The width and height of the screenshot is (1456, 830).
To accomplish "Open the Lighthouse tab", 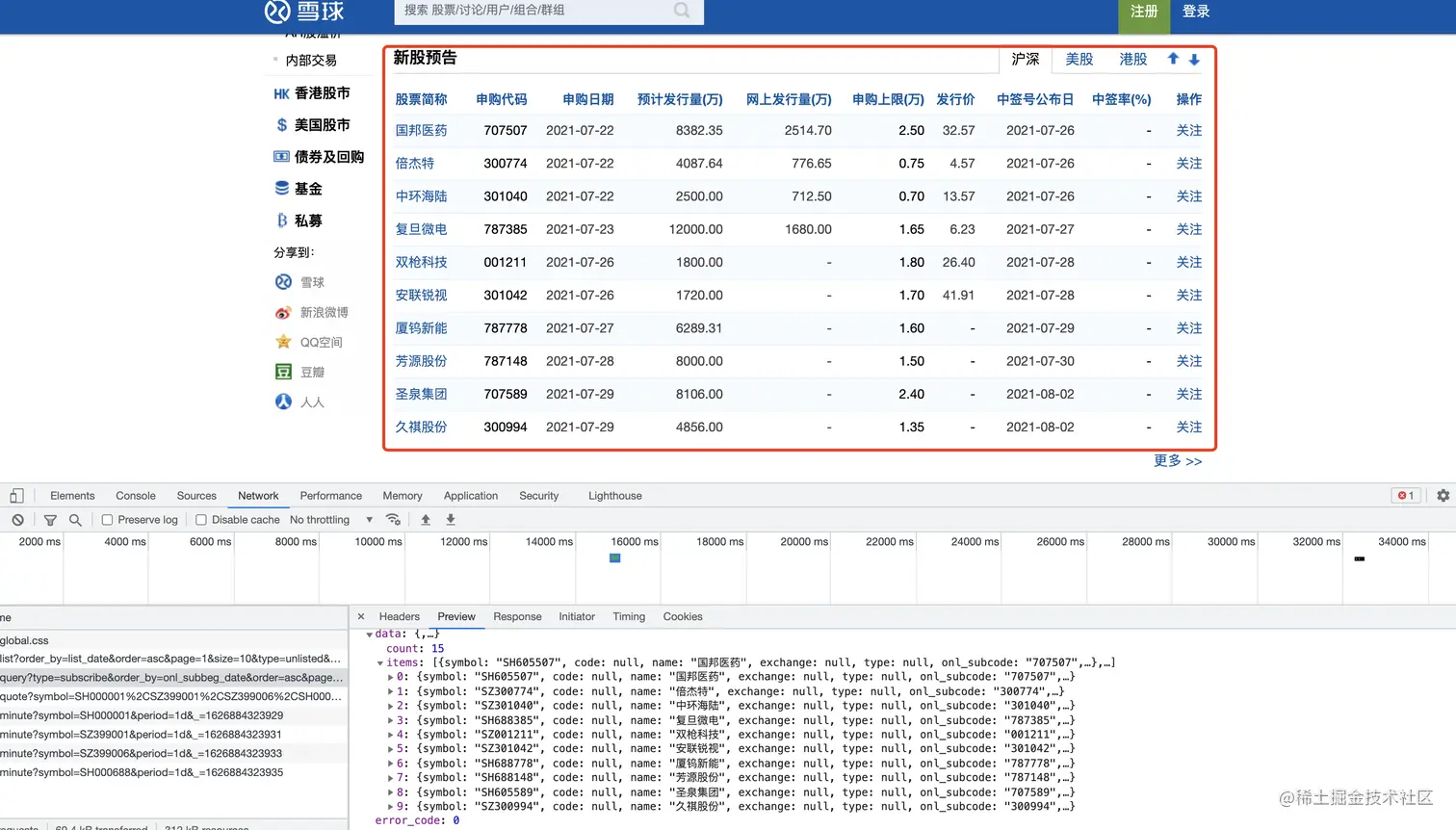I will click(x=615, y=496).
